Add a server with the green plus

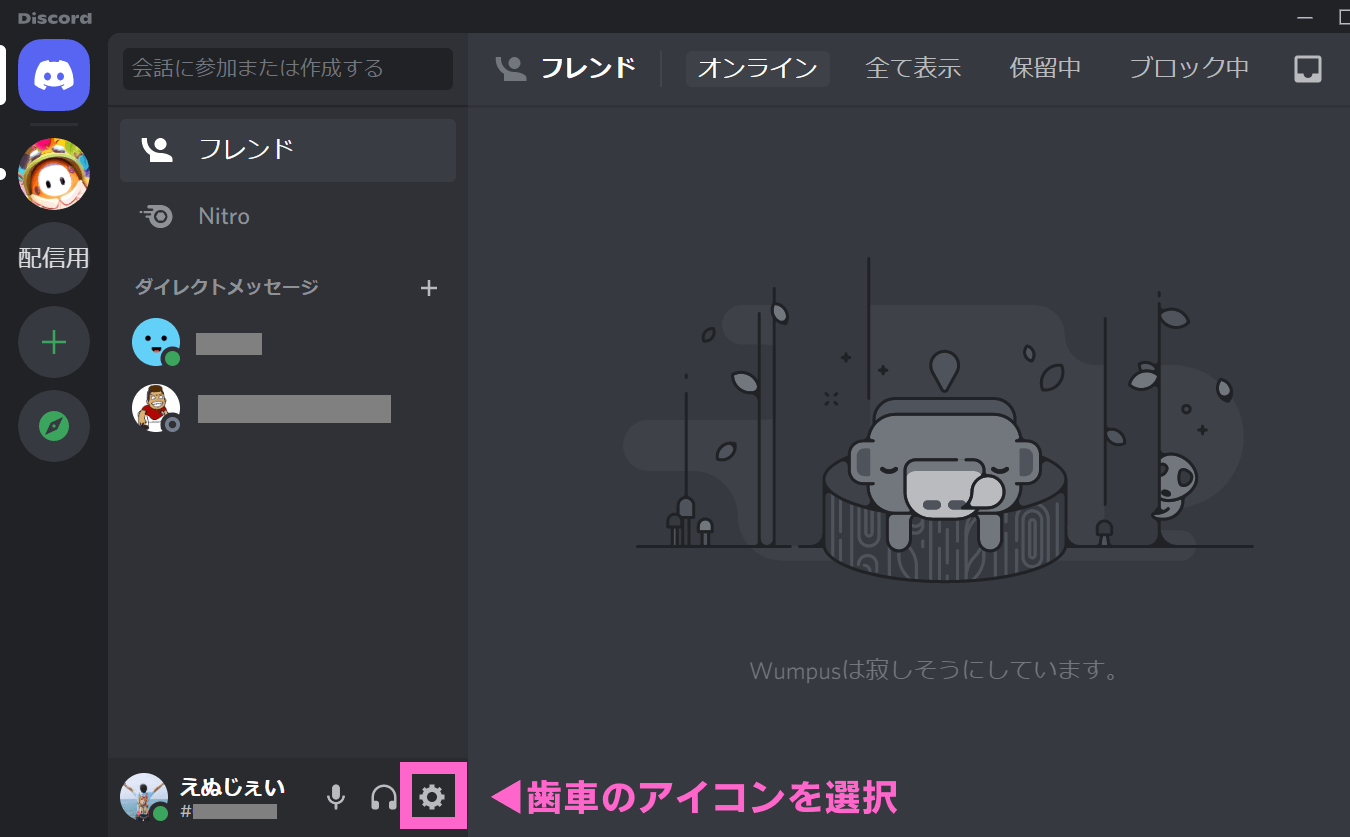pos(54,343)
